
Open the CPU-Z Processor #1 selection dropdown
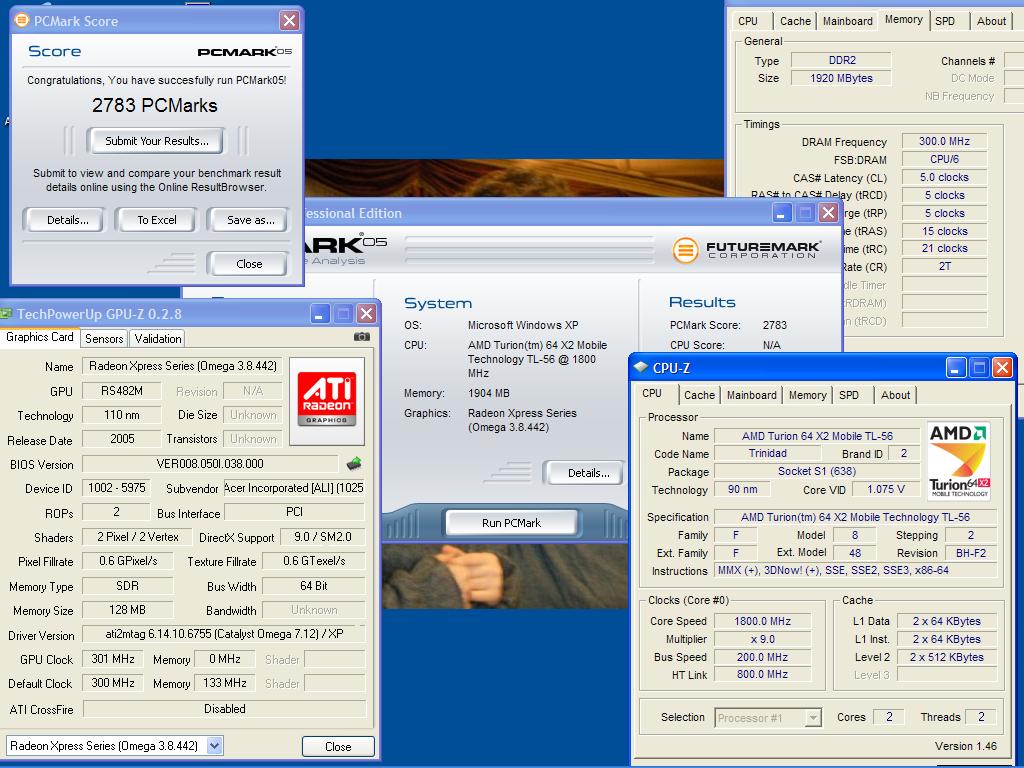click(x=812, y=718)
